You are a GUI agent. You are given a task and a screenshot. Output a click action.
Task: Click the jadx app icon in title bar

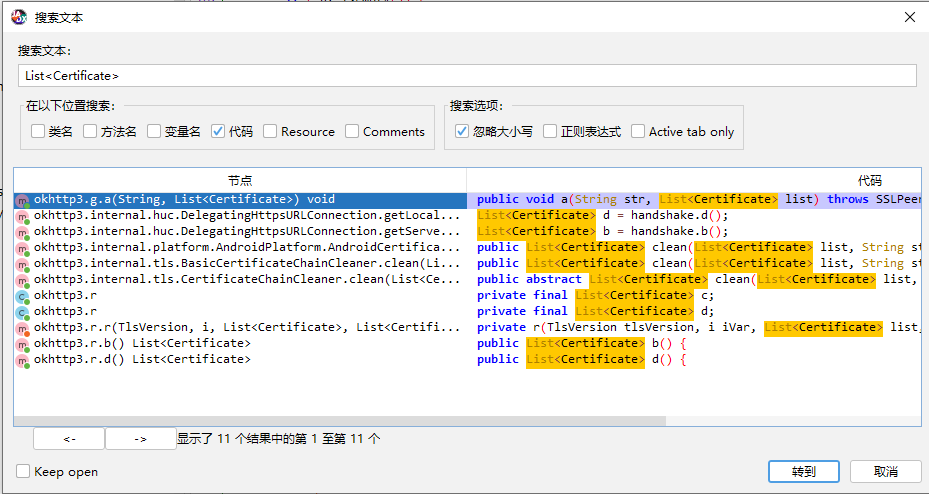coord(19,17)
